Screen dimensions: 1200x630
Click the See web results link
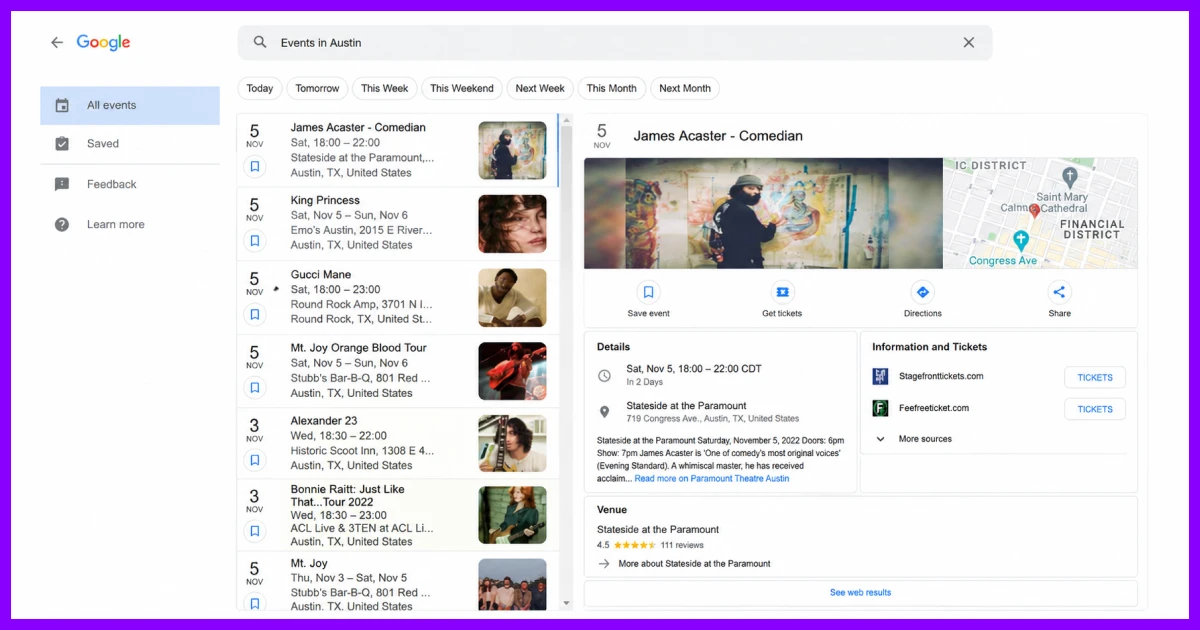(x=860, y=593)
